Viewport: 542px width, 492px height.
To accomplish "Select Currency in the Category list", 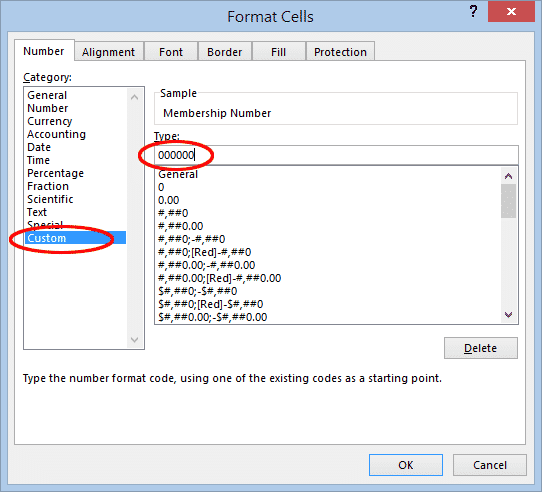I will pyautogui.click(x=50, y=121).
